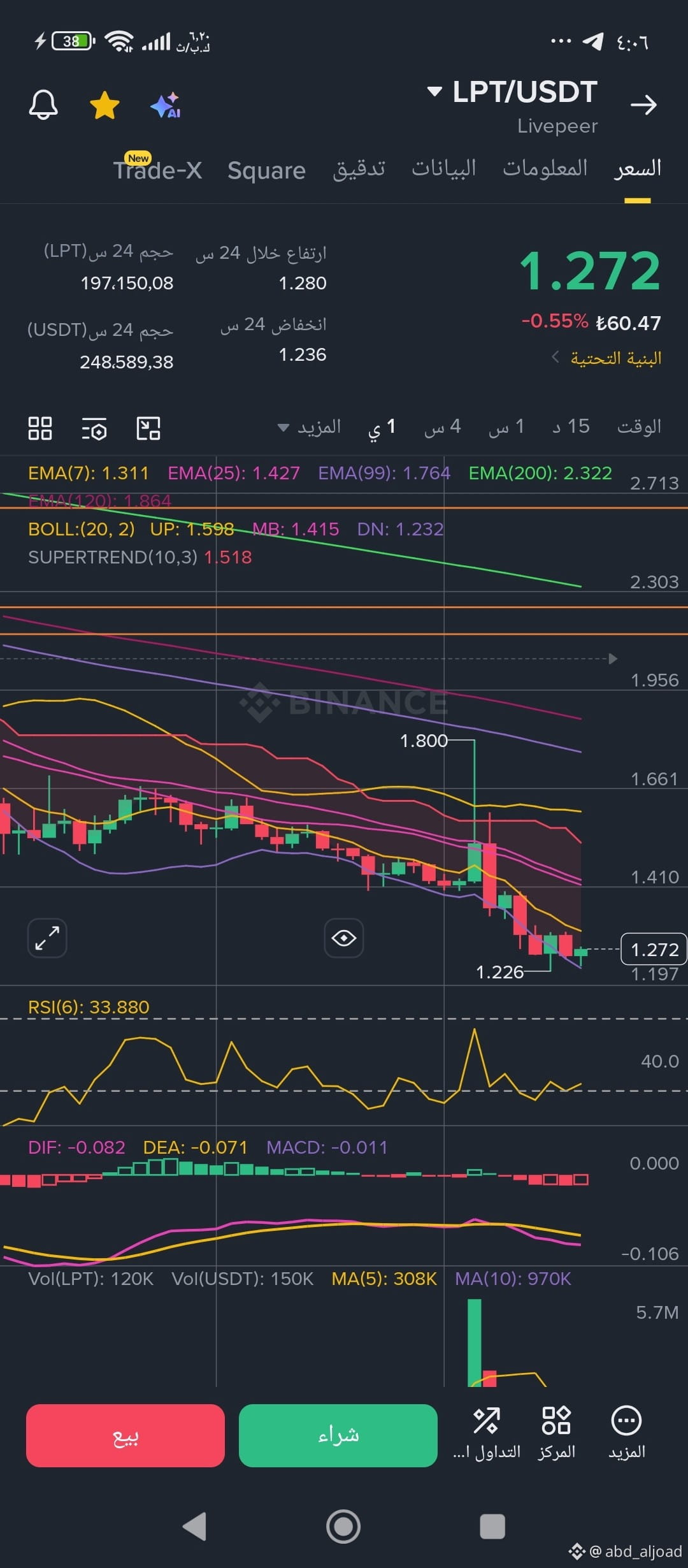Select 1 ي daily timeframe
This screenshot has width=688, height=1568.
[382, 427]
